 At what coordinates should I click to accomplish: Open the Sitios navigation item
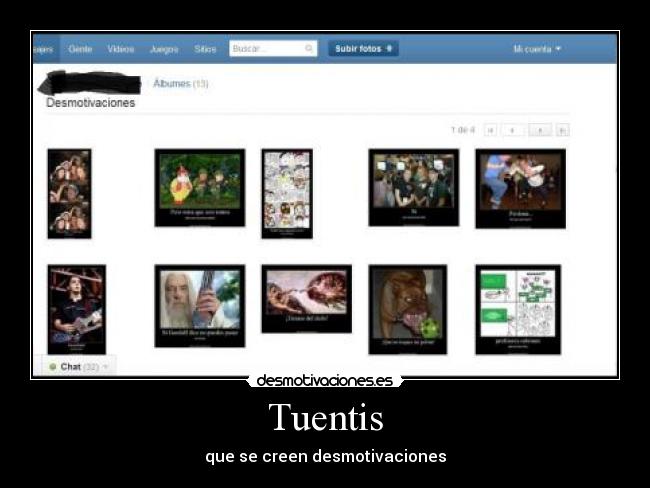(x=205, y=49)
